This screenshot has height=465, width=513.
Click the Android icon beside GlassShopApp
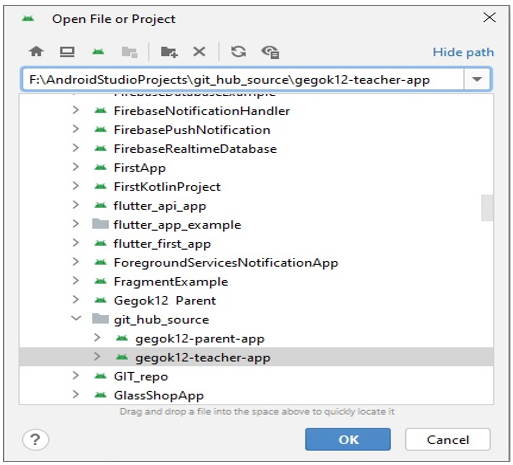[x=100, y=395]
